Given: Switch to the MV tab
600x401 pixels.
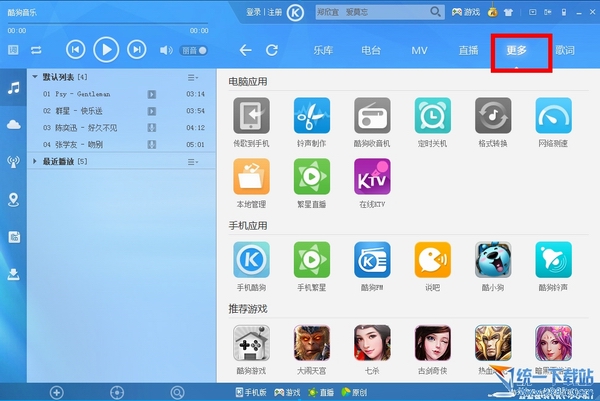Looking at the screenshot, I should 419,51.
